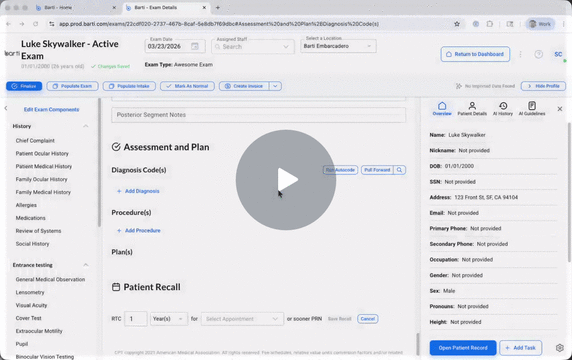The image size is (572, 360).
Task: Go to Lensometry section
Action: (x=30, y=293)
